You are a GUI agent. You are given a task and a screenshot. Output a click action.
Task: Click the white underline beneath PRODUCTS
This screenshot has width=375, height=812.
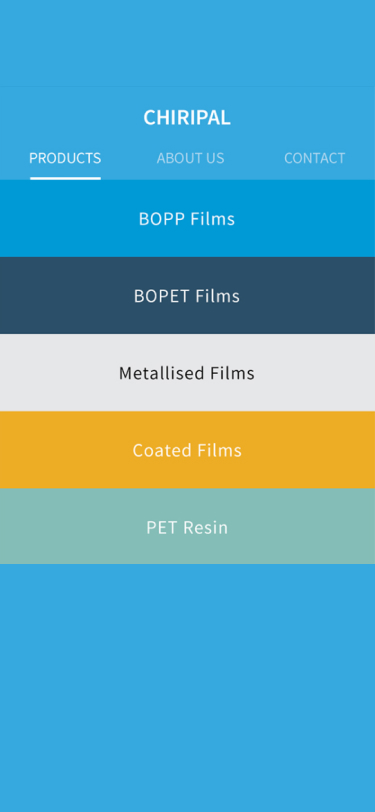tap(65, 178)
